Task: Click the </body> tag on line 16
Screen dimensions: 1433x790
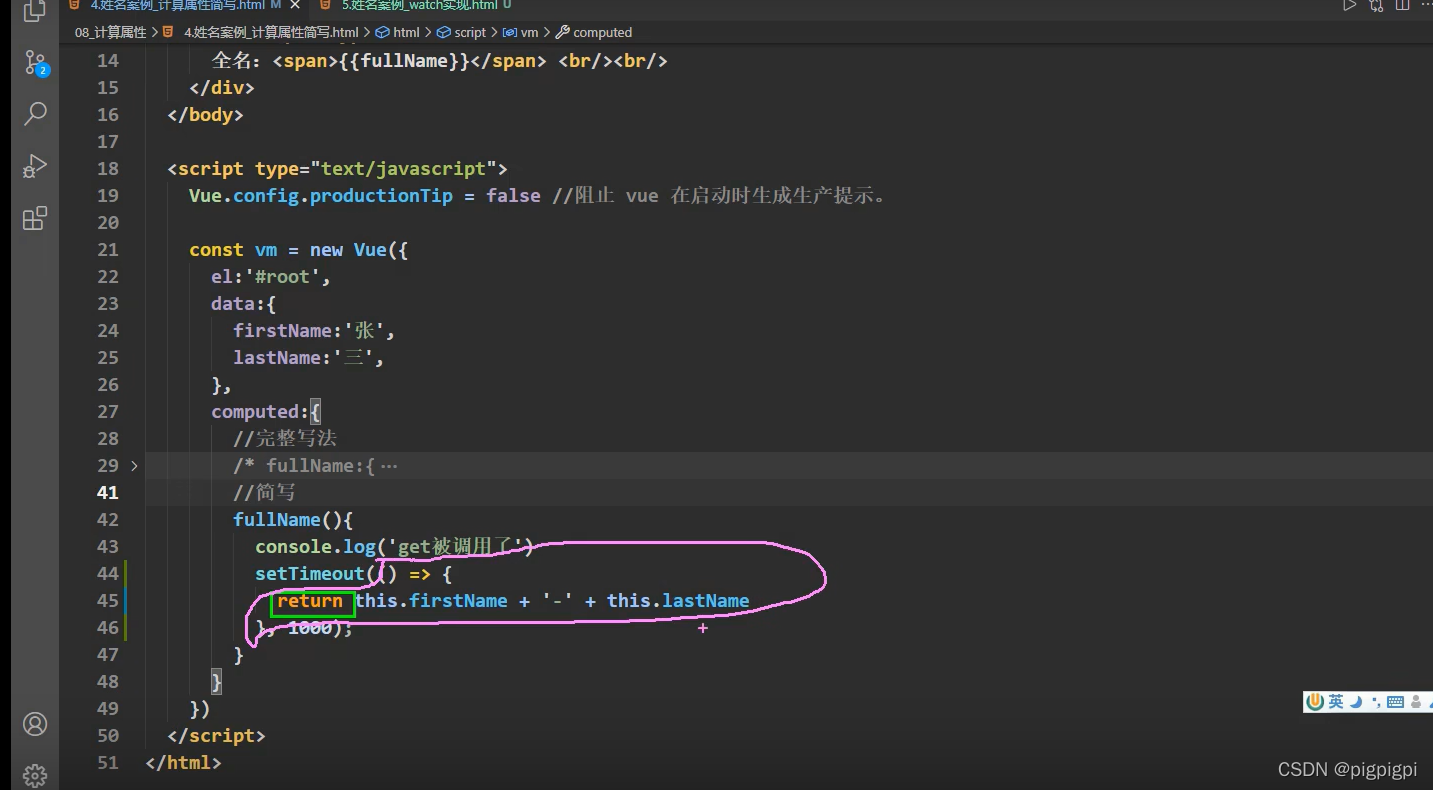Action: (205, 114)
